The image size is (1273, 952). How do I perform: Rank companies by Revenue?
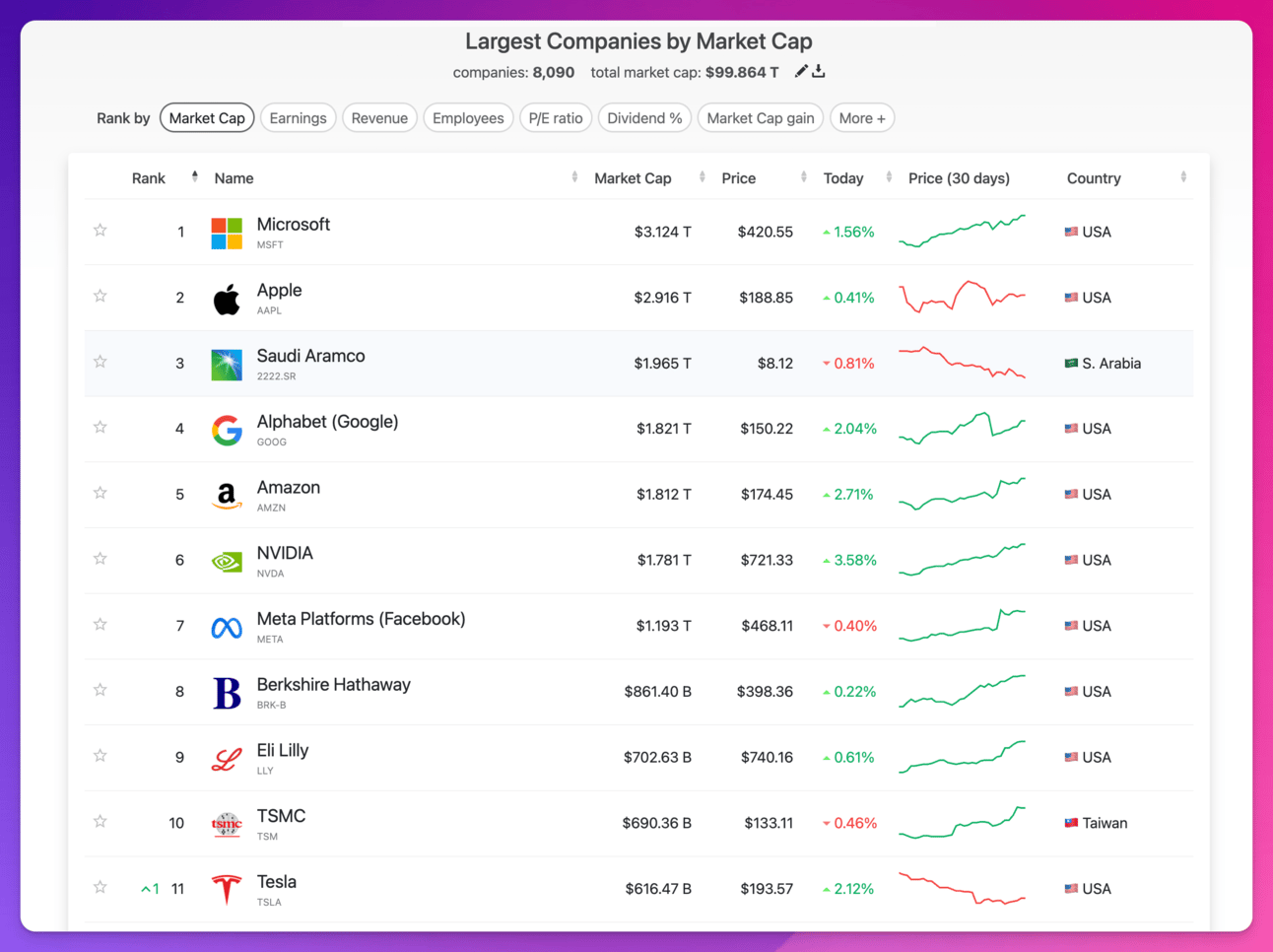[x=379, y=118]
